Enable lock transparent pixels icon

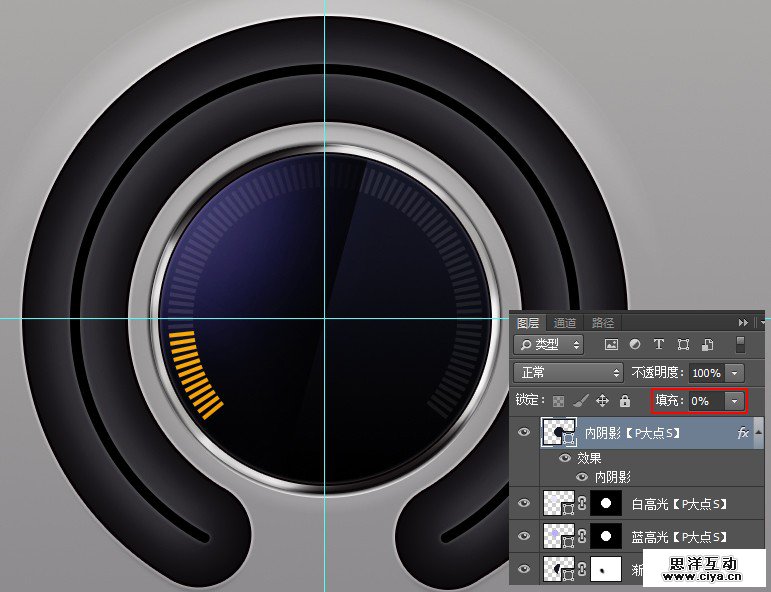[558, 400]
